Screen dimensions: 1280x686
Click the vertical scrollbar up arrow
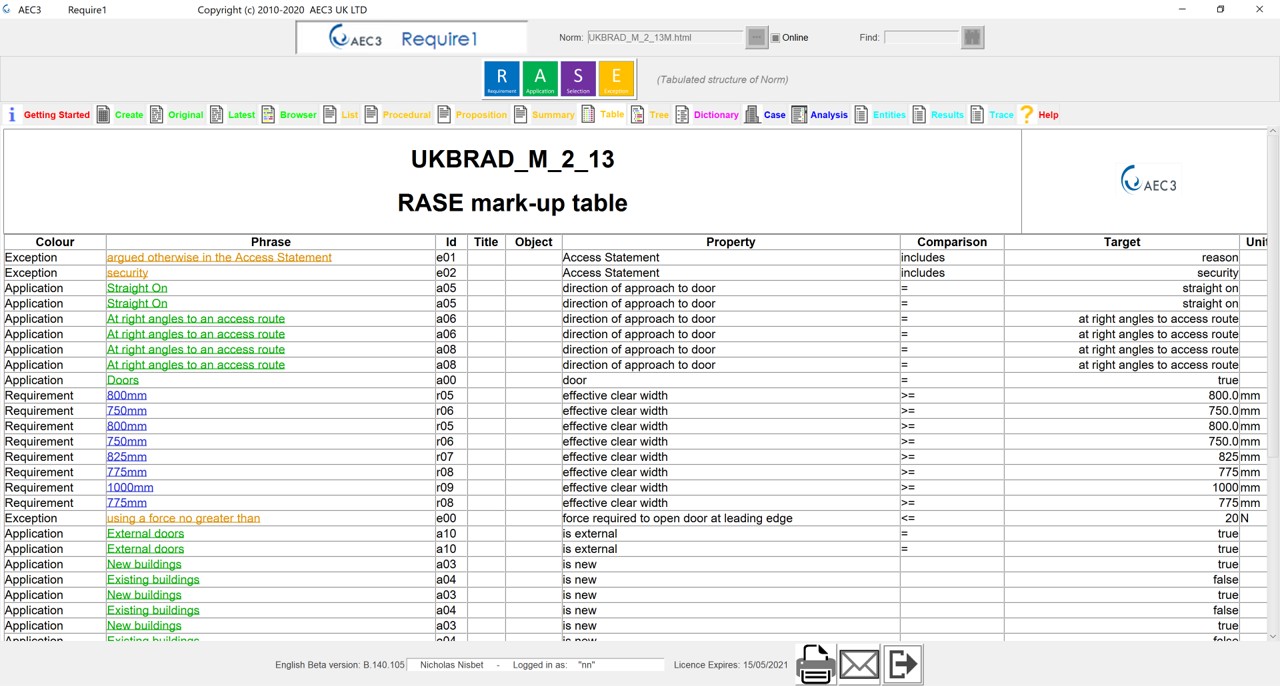coord(1273,132)
